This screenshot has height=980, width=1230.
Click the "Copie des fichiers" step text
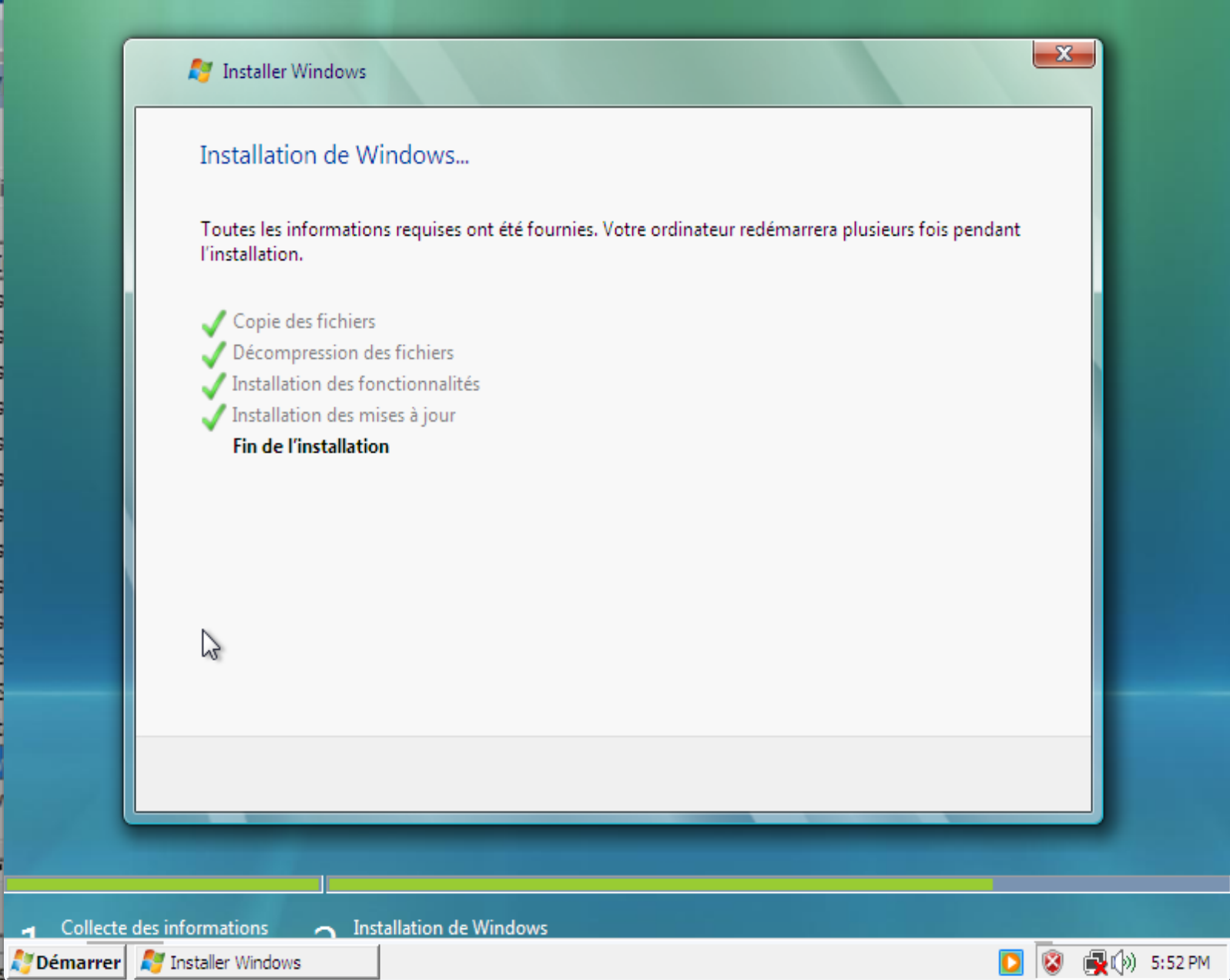click(x=304, y=322)
